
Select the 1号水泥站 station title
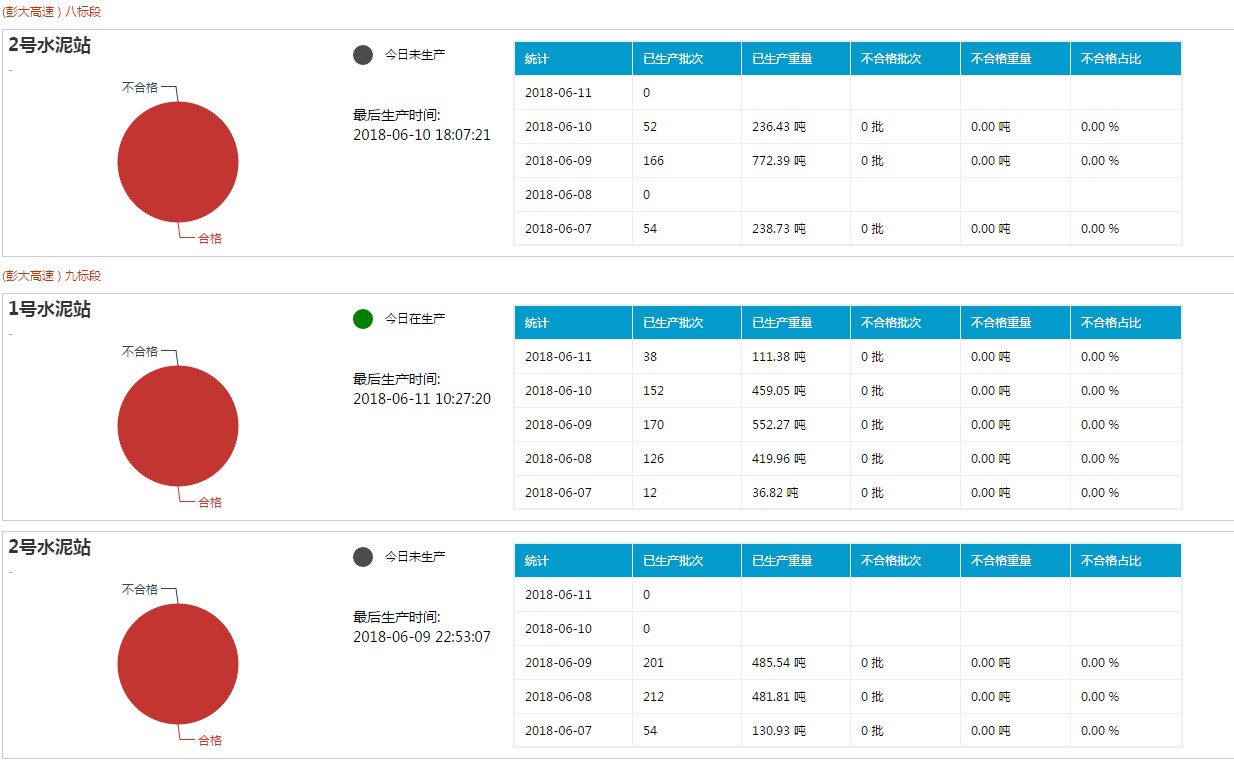[50, 310]
